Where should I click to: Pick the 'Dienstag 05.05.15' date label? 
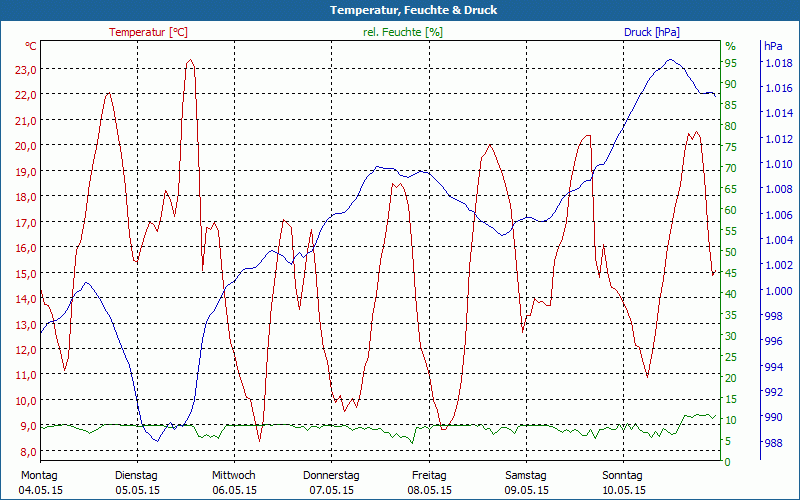[137, 482]
